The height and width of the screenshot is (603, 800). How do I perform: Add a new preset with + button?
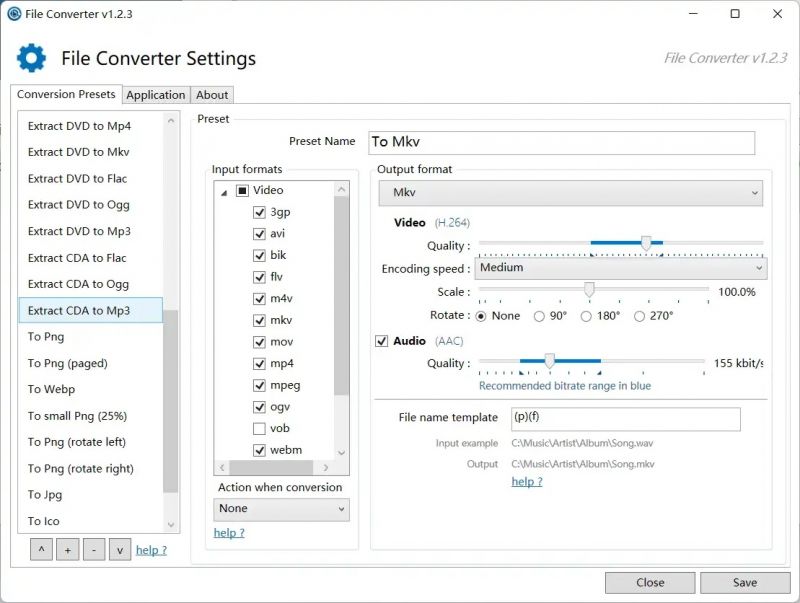pos(67,550)
